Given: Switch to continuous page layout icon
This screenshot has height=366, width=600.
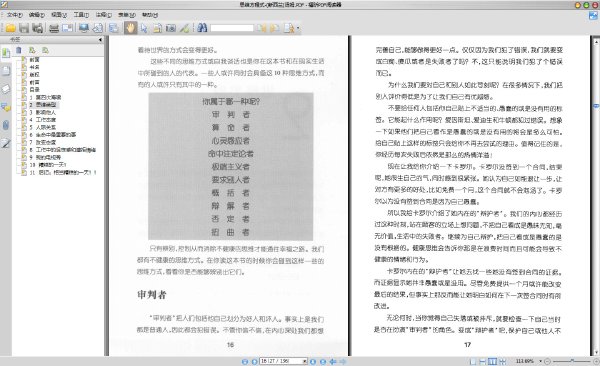Looking at the screenshot, I should [x=483, y=361].
